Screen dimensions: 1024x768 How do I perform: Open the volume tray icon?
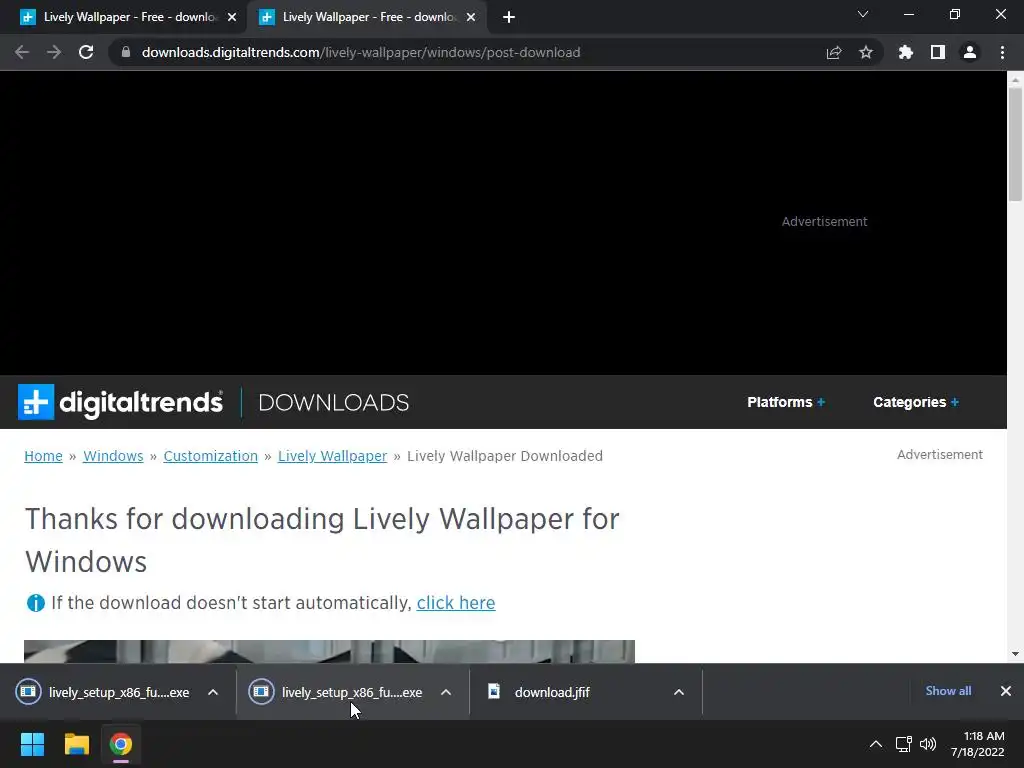tap(928, 744)
